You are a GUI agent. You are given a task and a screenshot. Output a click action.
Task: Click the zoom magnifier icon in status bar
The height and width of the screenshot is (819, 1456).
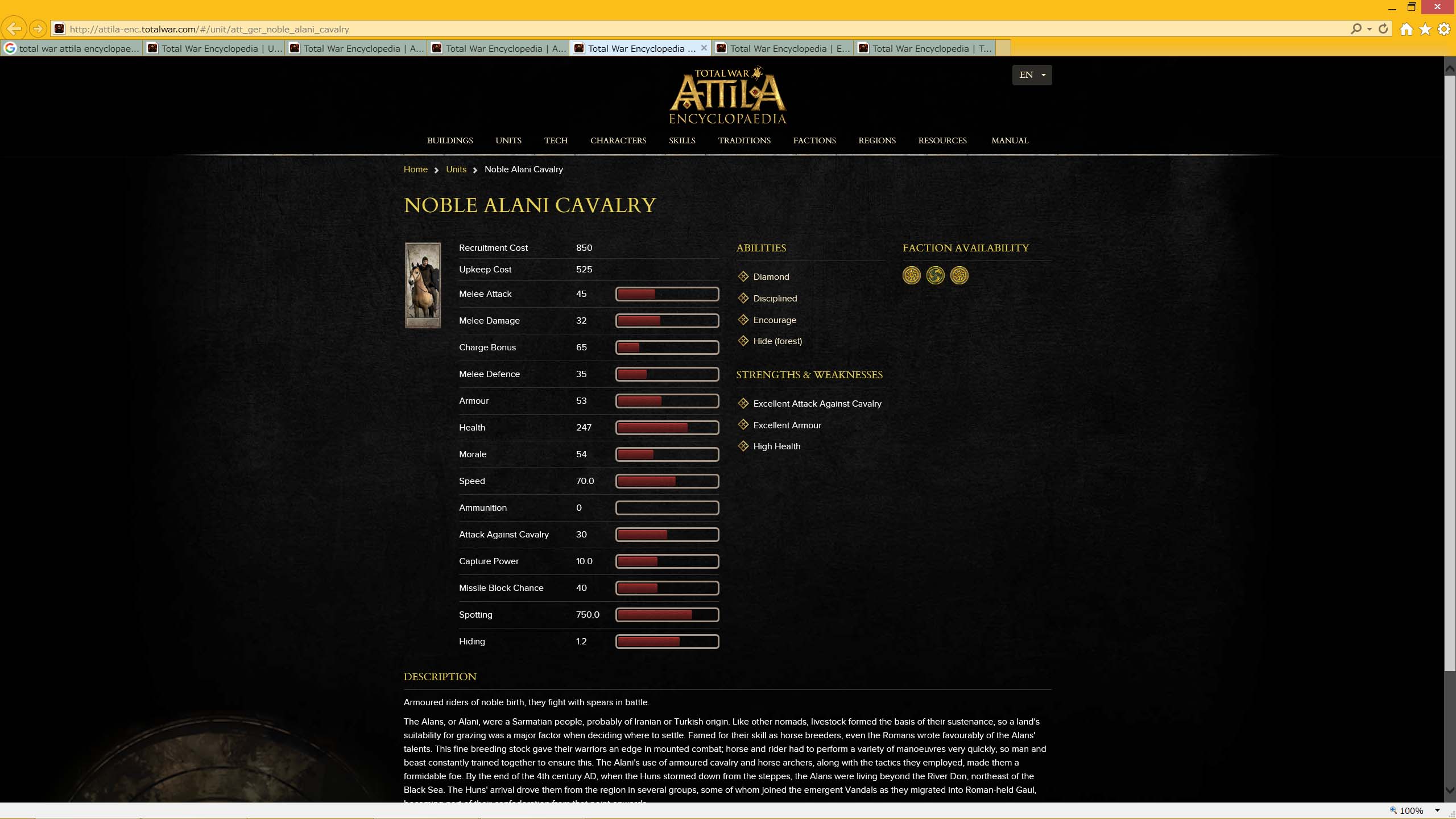point(1393,810)
